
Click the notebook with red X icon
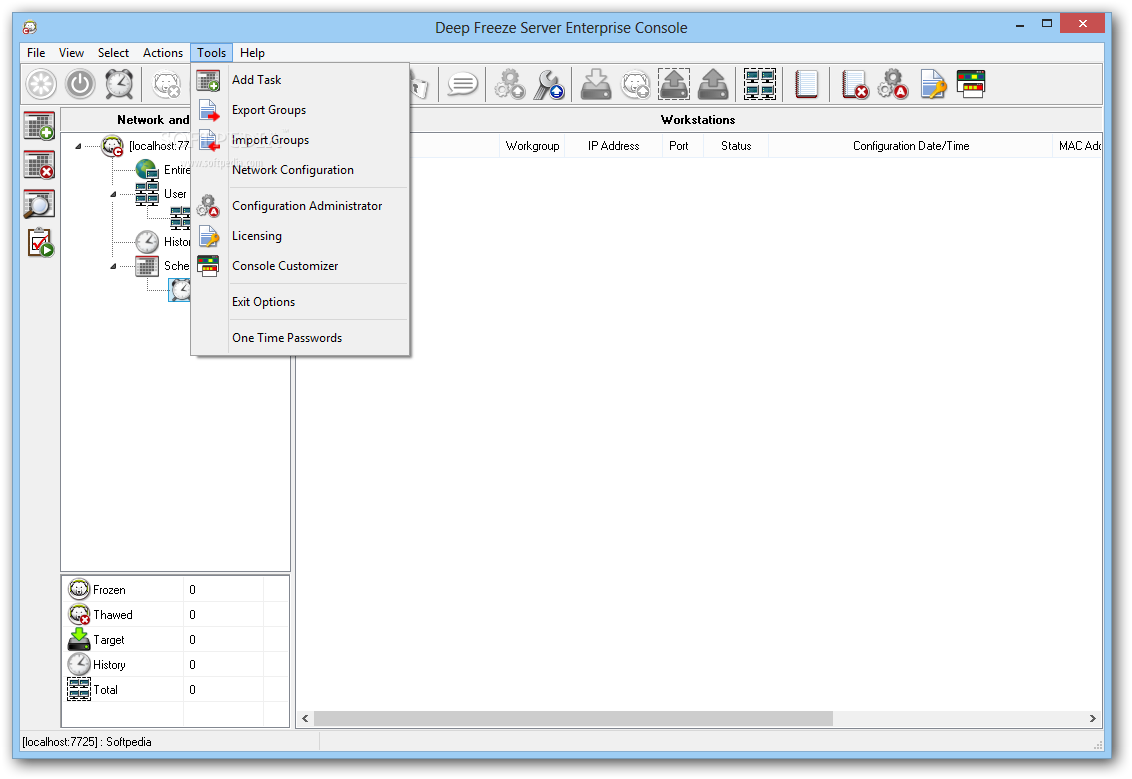(x=855, y=84)
